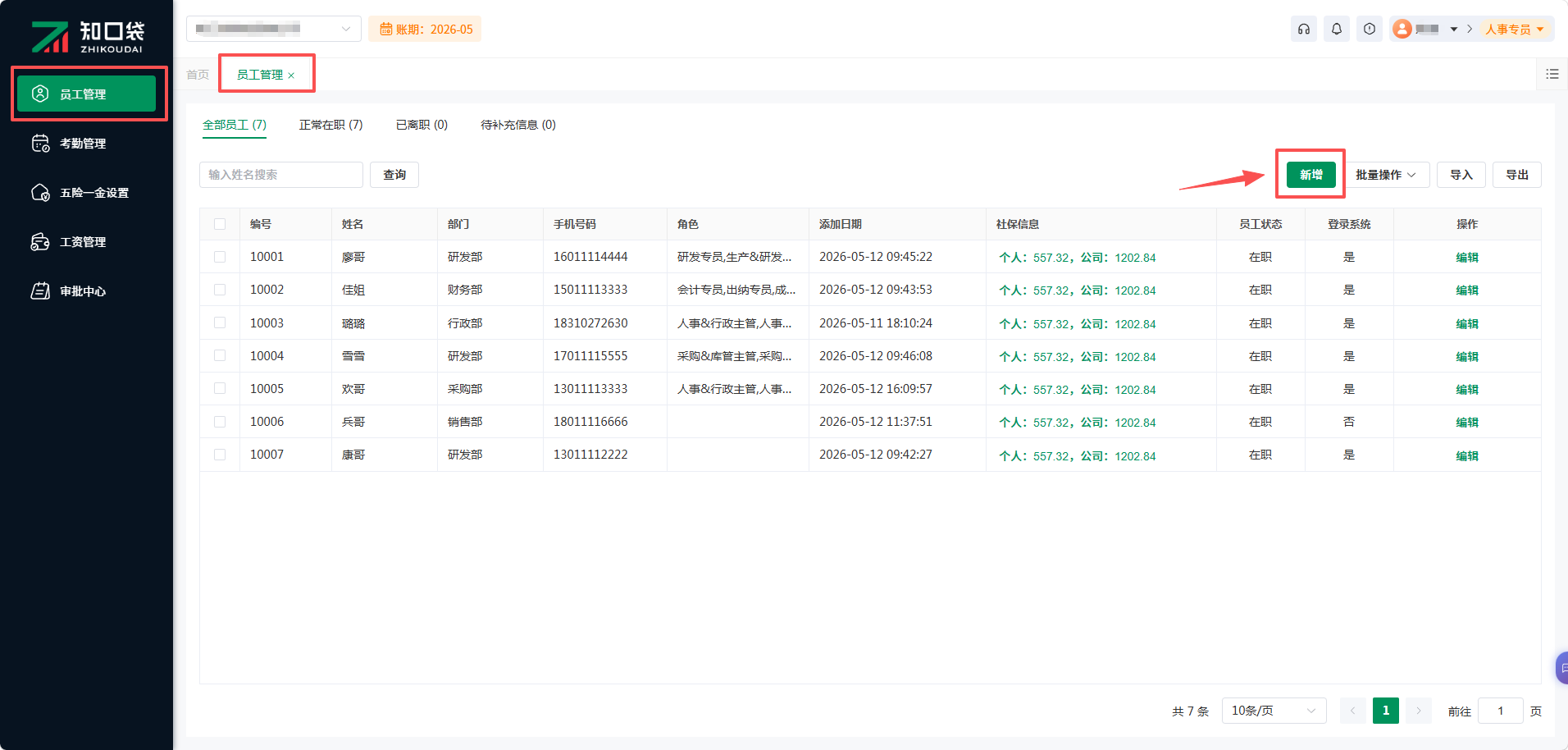Open 考勤管理 in the sidebar
The image size is (1568, 750).
(x=86, y=144)
